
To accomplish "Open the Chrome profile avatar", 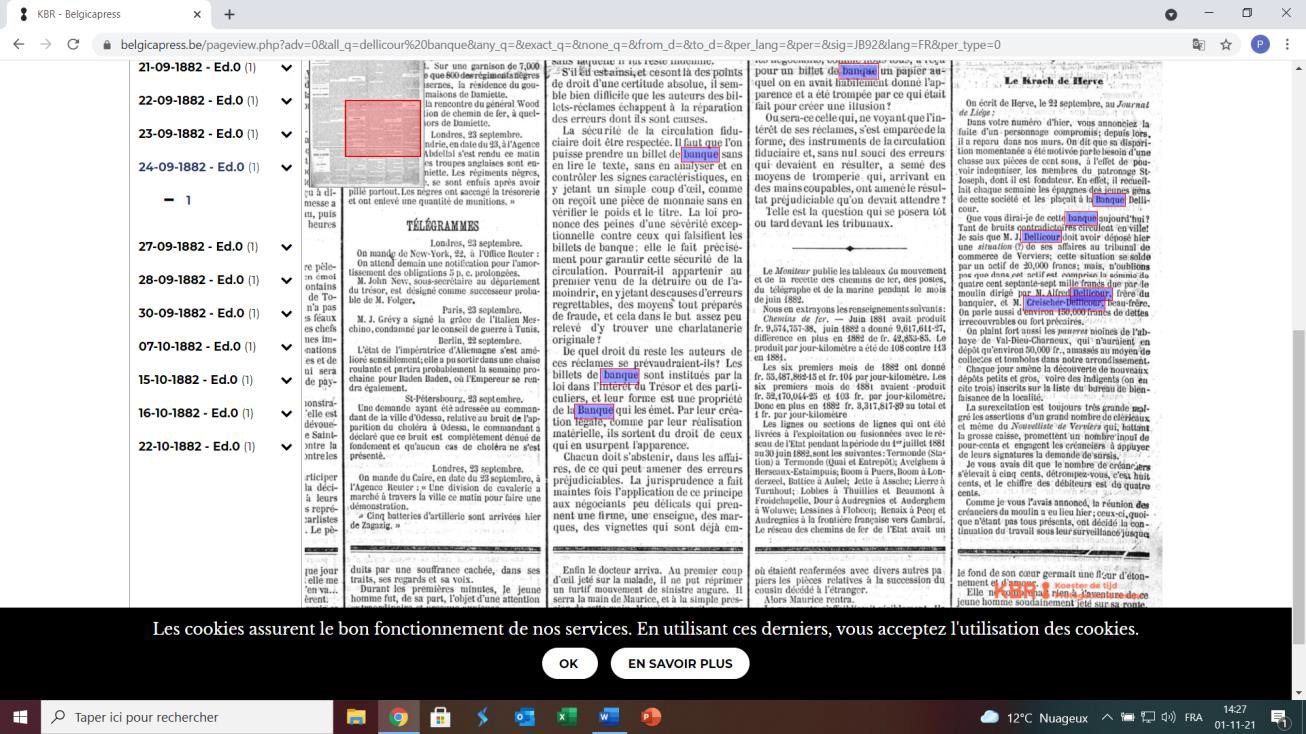I will (1259, 44).
